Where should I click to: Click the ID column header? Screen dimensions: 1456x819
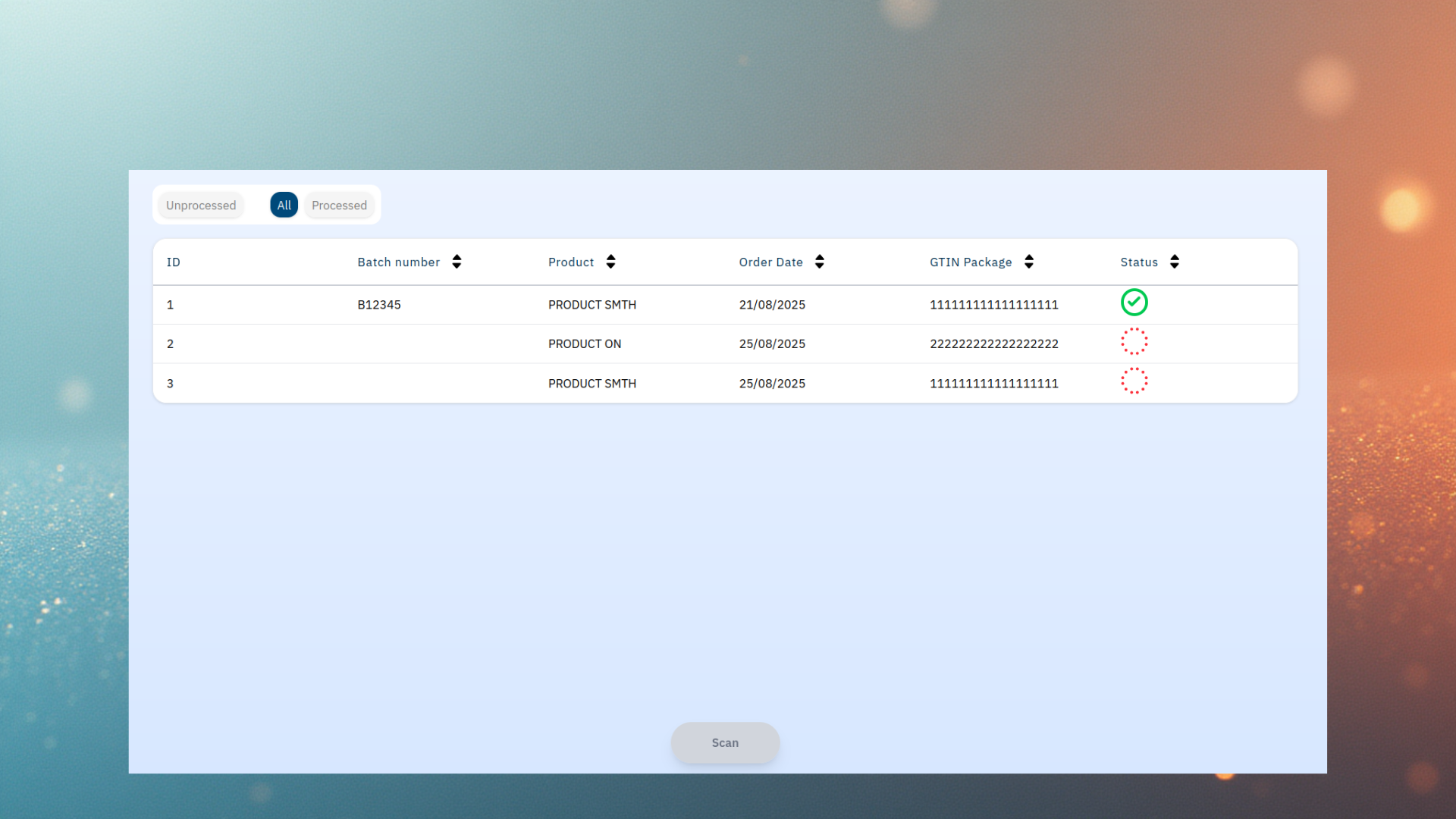pos(174,262)
